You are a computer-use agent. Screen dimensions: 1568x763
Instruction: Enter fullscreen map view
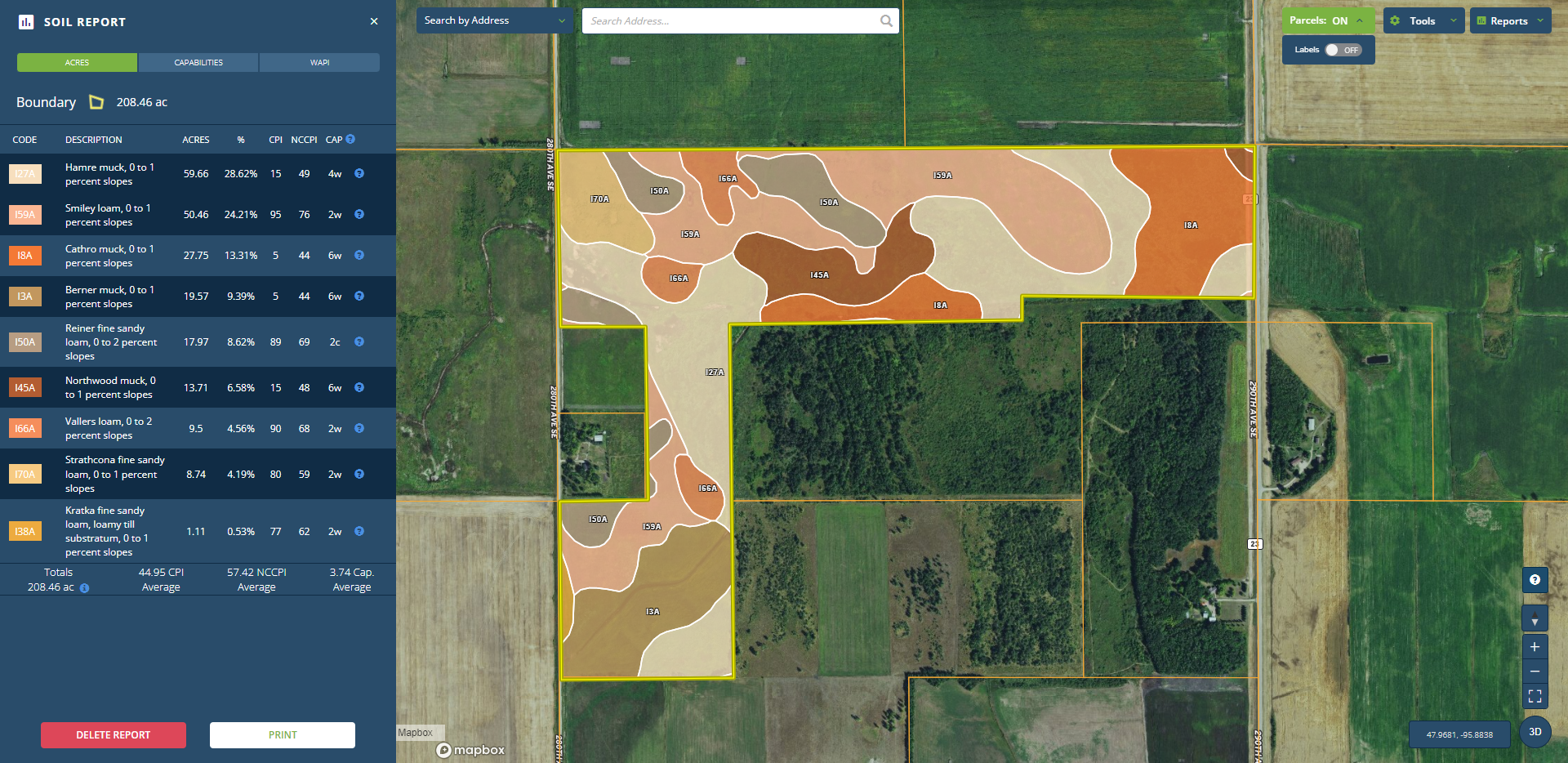1535,696
